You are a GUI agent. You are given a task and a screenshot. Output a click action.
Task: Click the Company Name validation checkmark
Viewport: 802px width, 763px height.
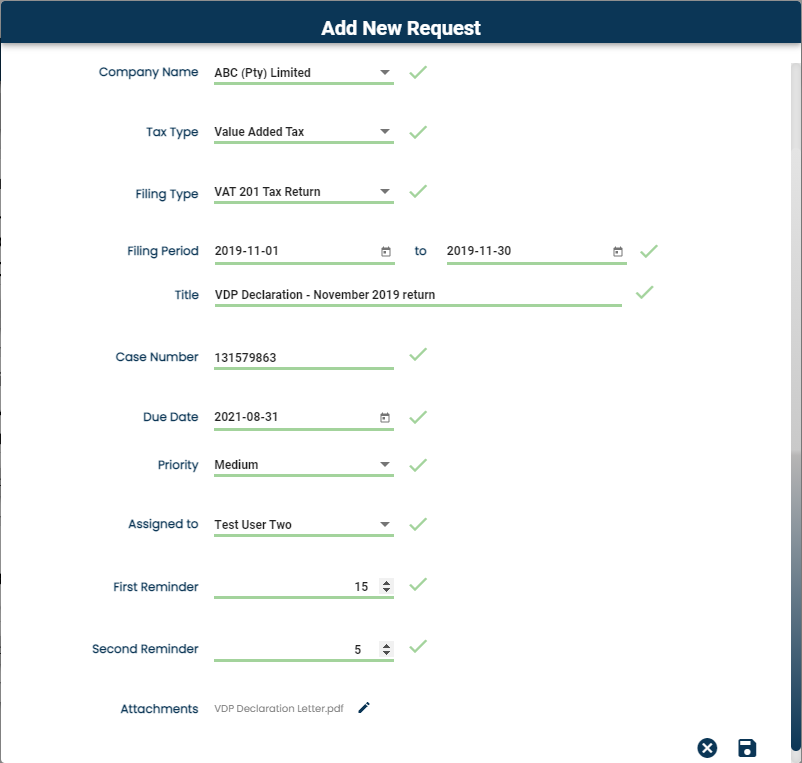(418, 72)
